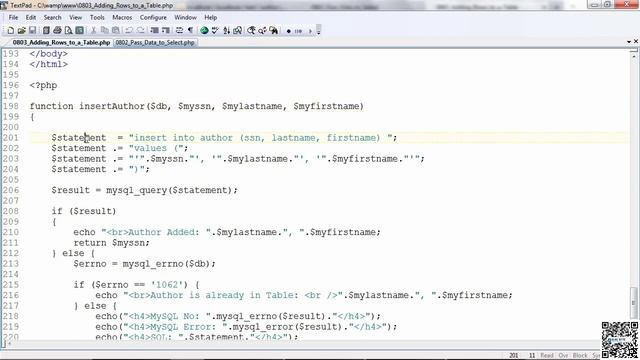Open Find with the magnifier icon
Viewport: 640px width, 360px height.
click(x=251, y=31)
